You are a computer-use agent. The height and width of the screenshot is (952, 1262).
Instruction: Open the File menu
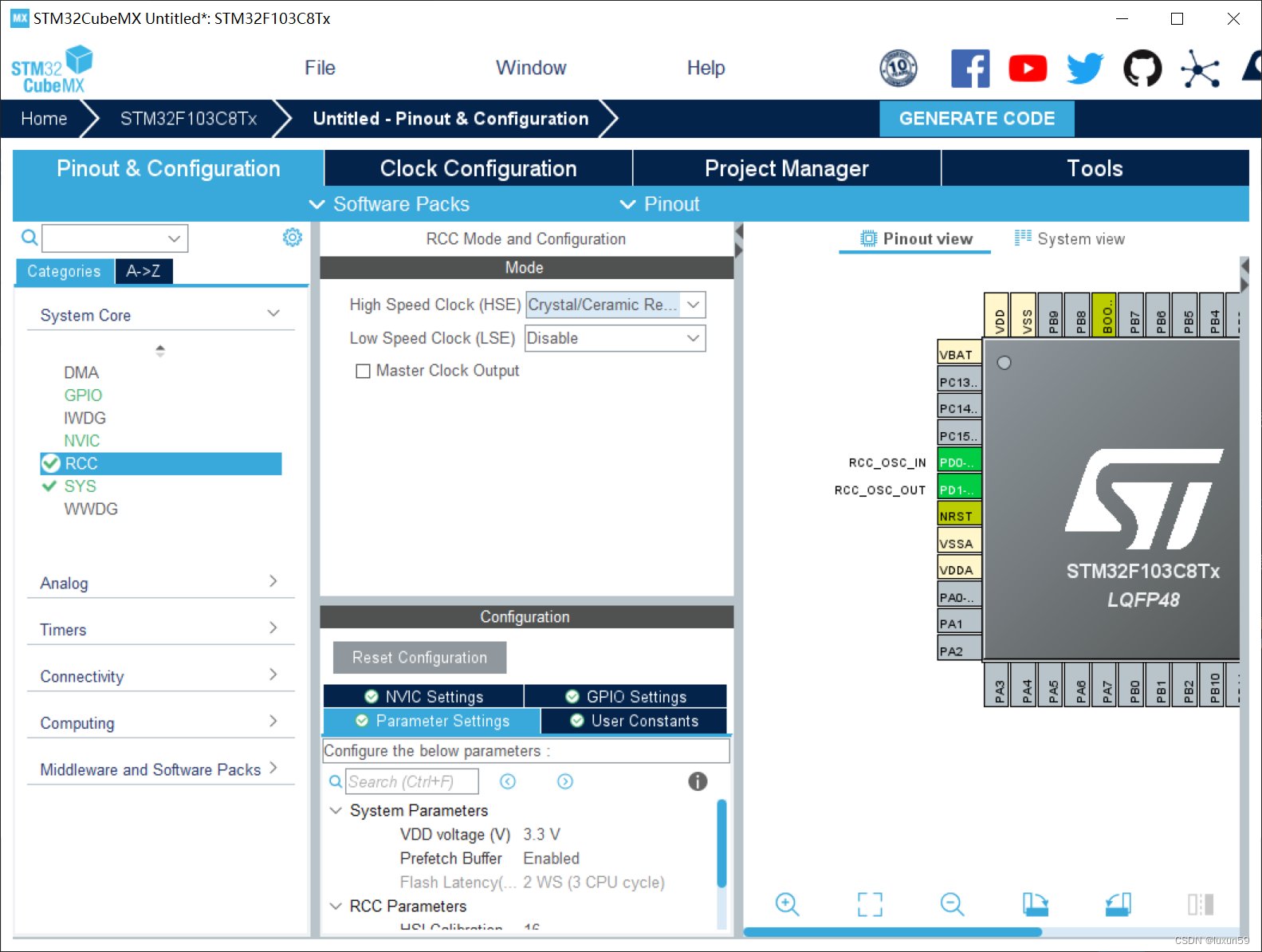(x=320, y=68)
